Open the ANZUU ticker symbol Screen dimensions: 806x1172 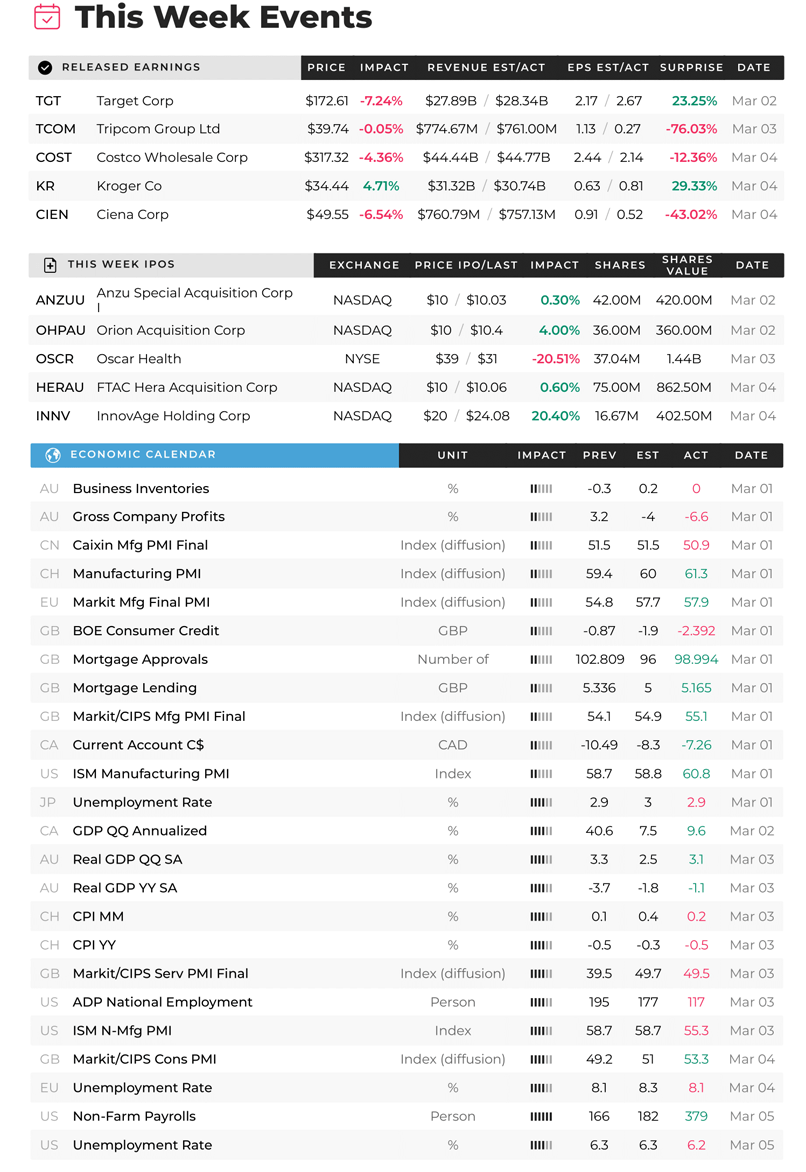coord(60,300)
